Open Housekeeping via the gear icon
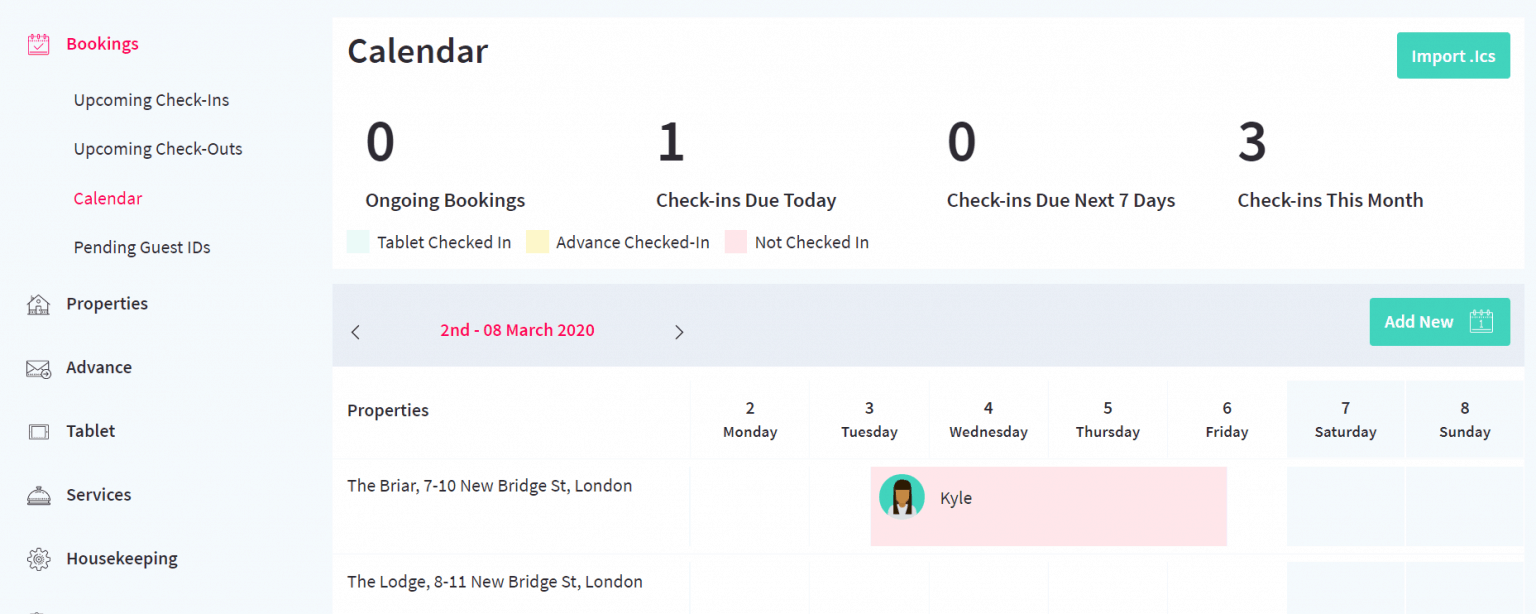Screen dimensions: 1536x614 [37, 558]
